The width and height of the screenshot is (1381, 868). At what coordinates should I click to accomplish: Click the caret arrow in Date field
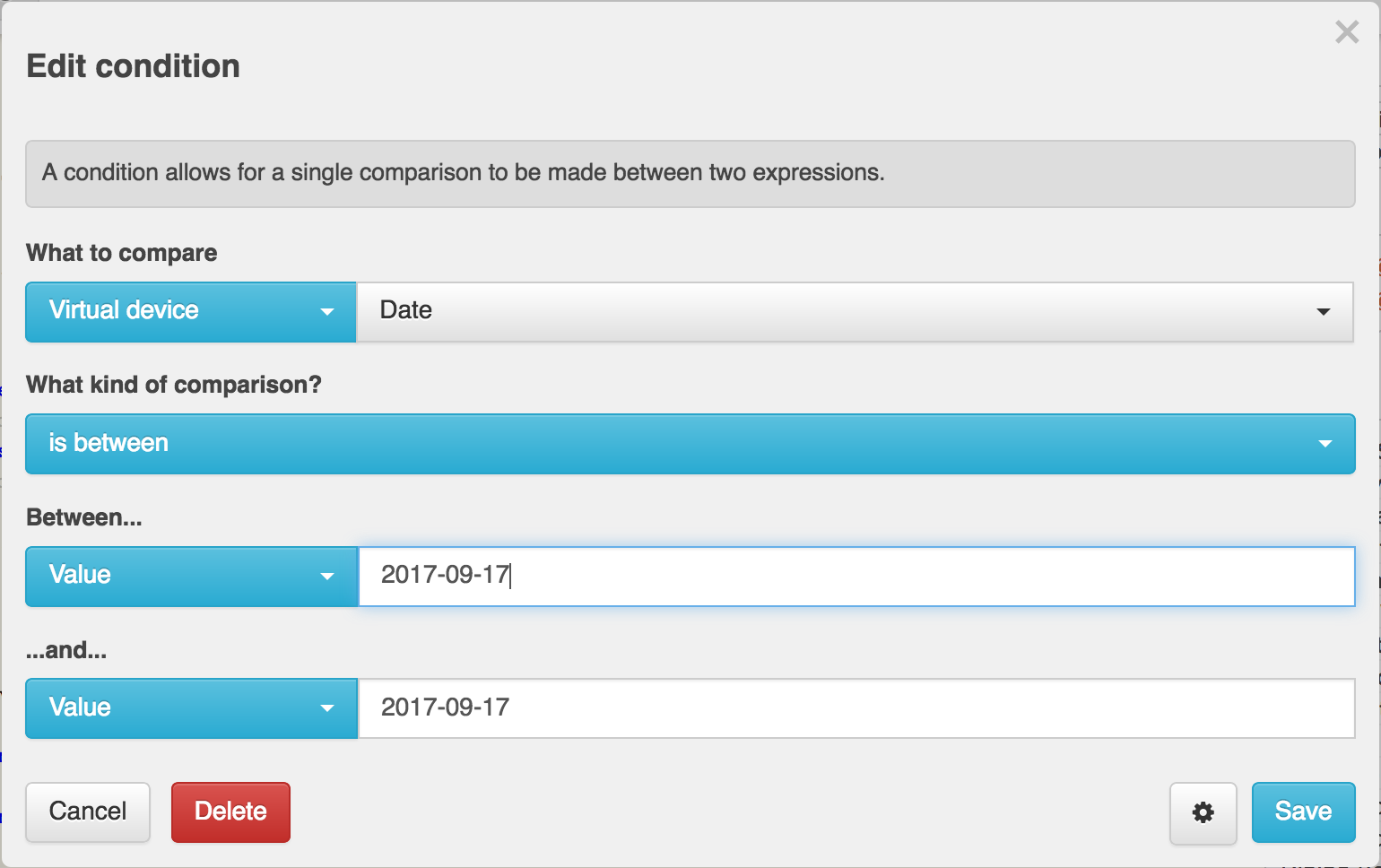(x=1324, y=312)
